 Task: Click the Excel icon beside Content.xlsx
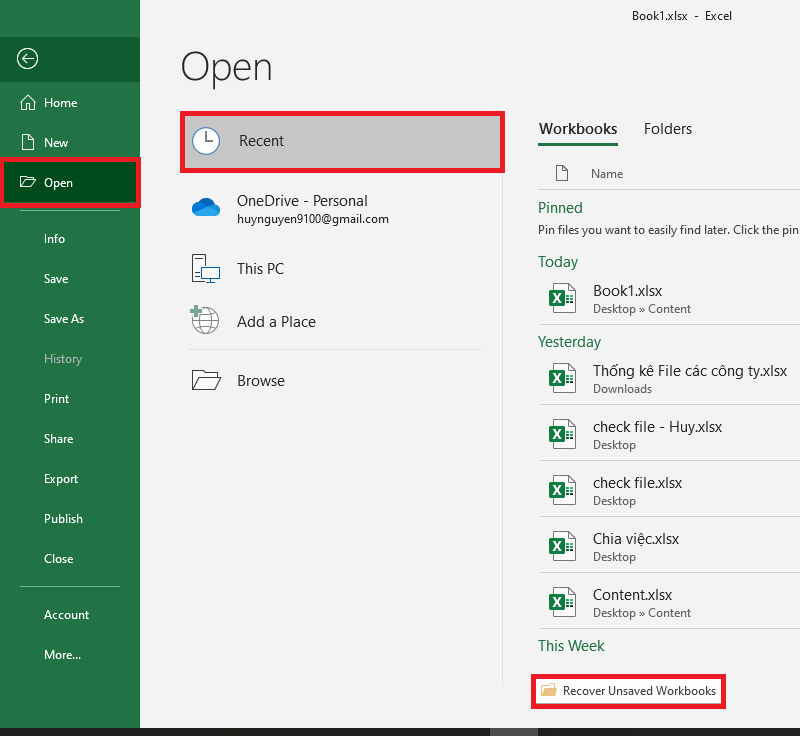[562, 603]
